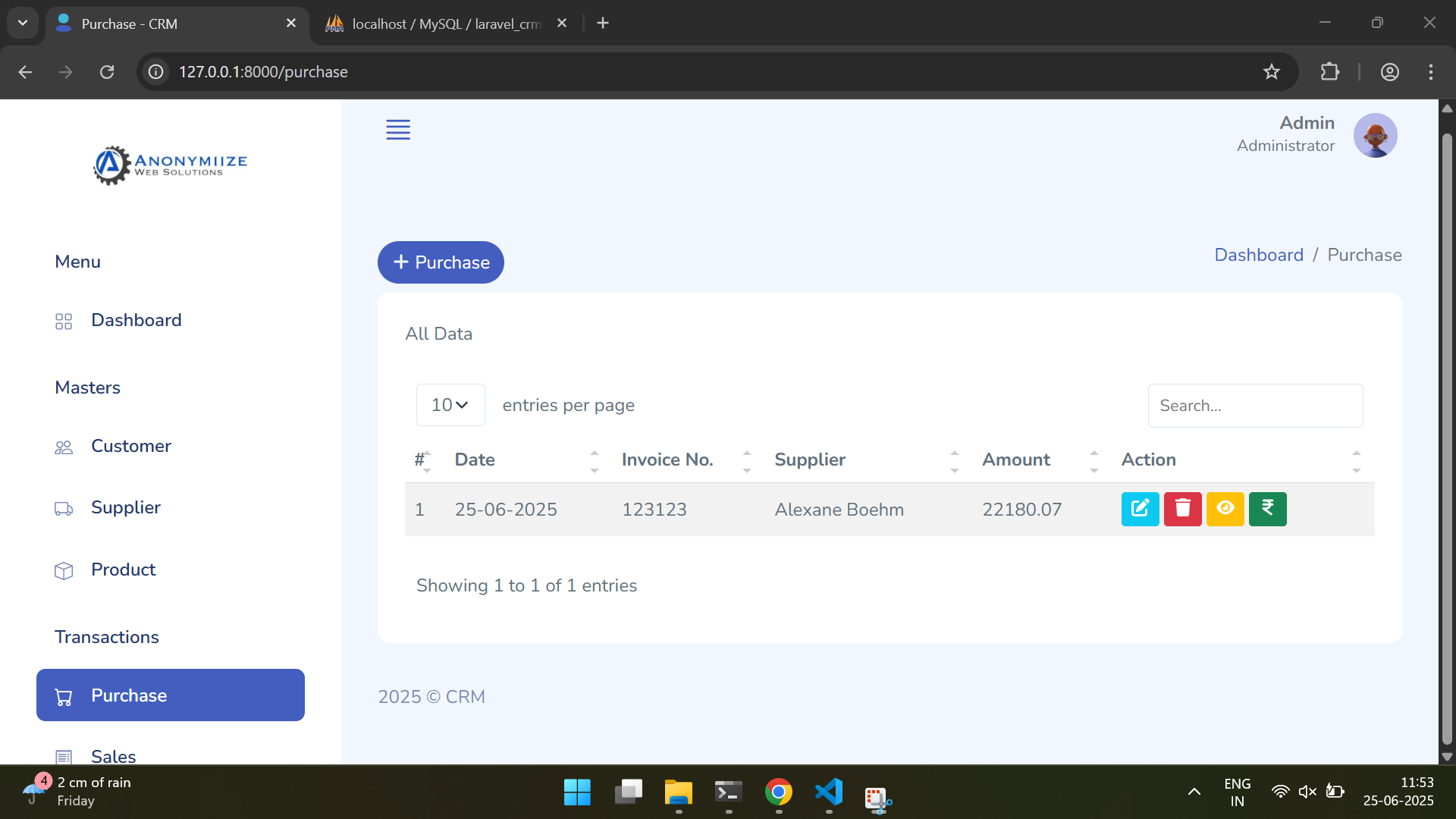Open a new browser tab
Viewport: 1456px width, 819px height.
pyautogui.click(x=603, y=24)
